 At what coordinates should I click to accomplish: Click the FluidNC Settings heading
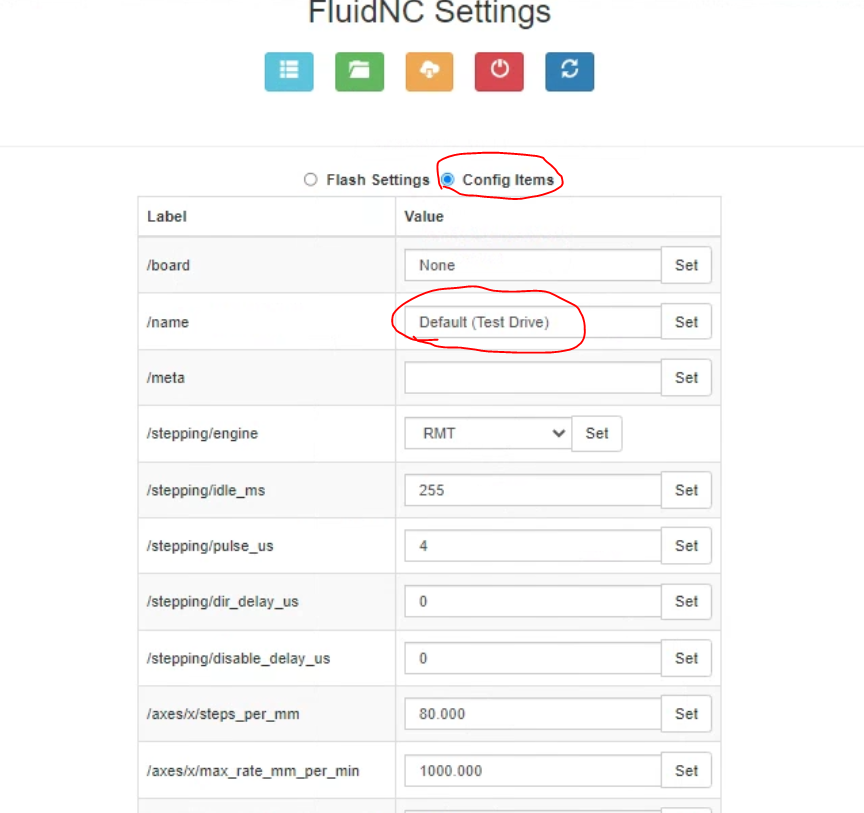click(x=429, y=12)
